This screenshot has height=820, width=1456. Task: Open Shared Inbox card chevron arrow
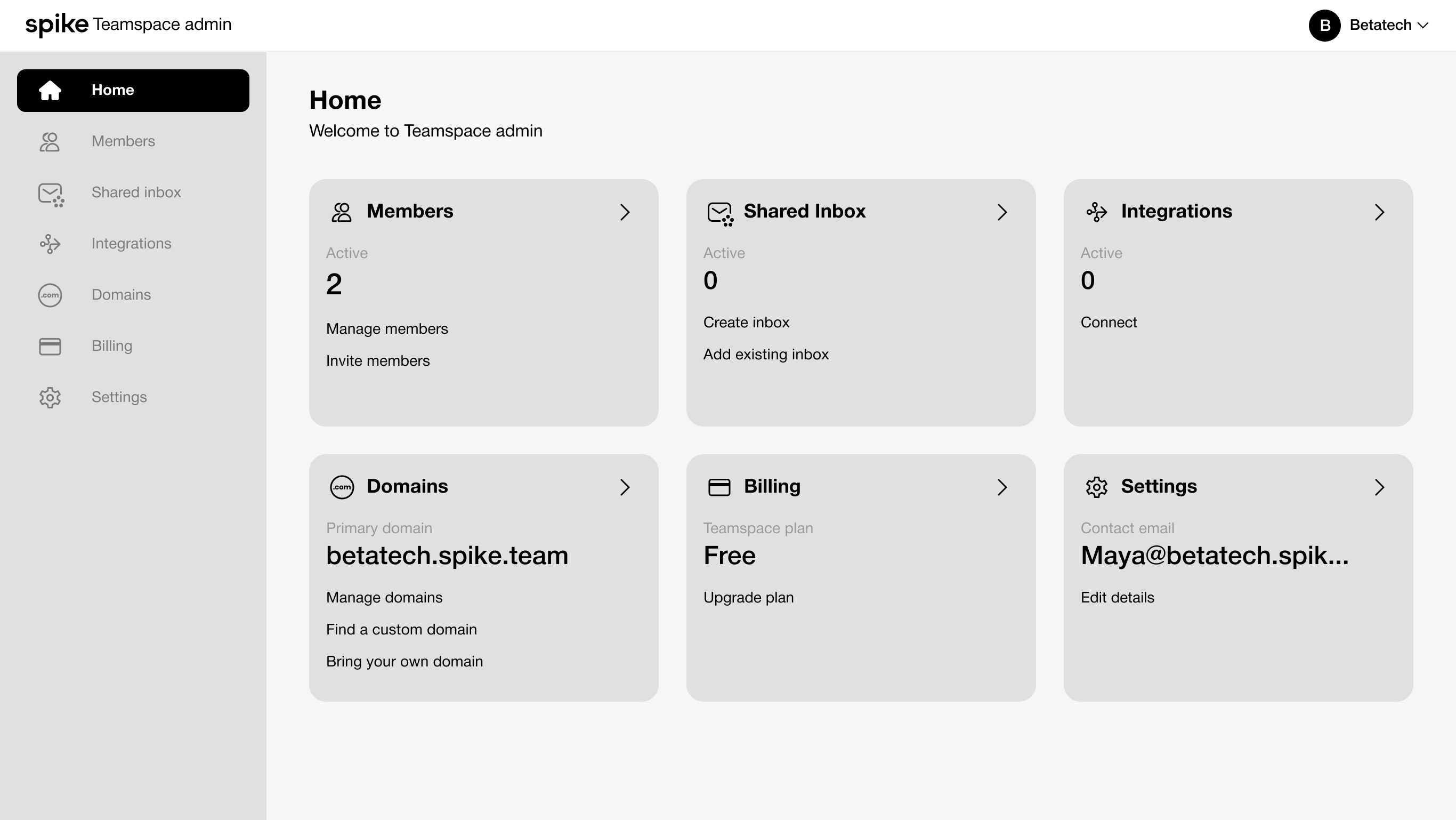pos(1001,212)
